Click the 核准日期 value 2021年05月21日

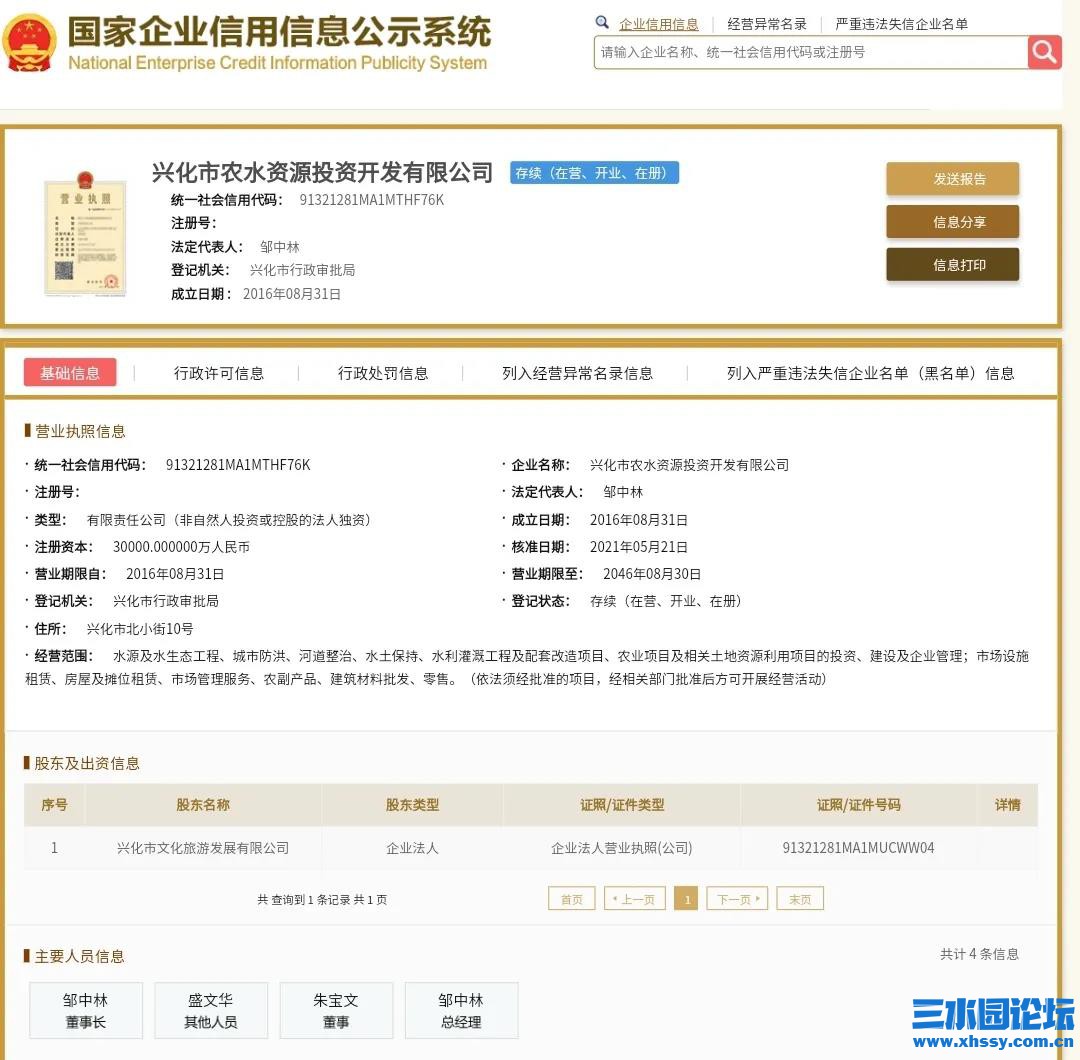638,547
